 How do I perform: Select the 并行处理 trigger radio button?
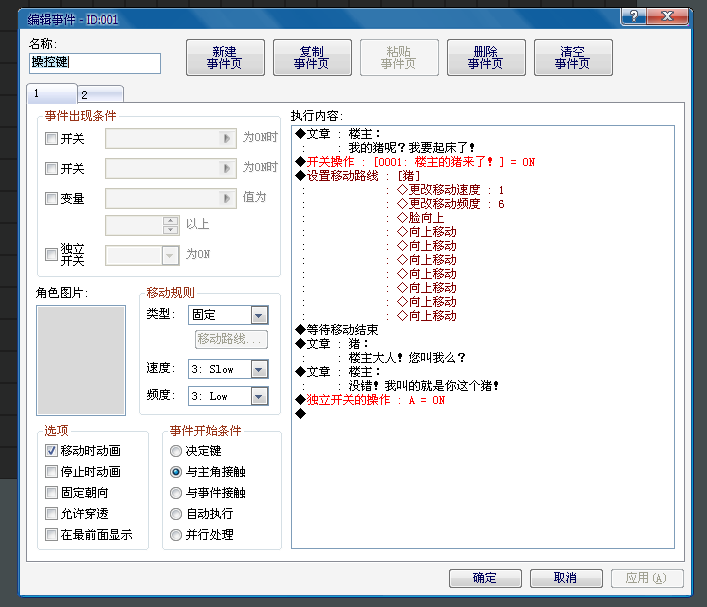coord(176,534)
